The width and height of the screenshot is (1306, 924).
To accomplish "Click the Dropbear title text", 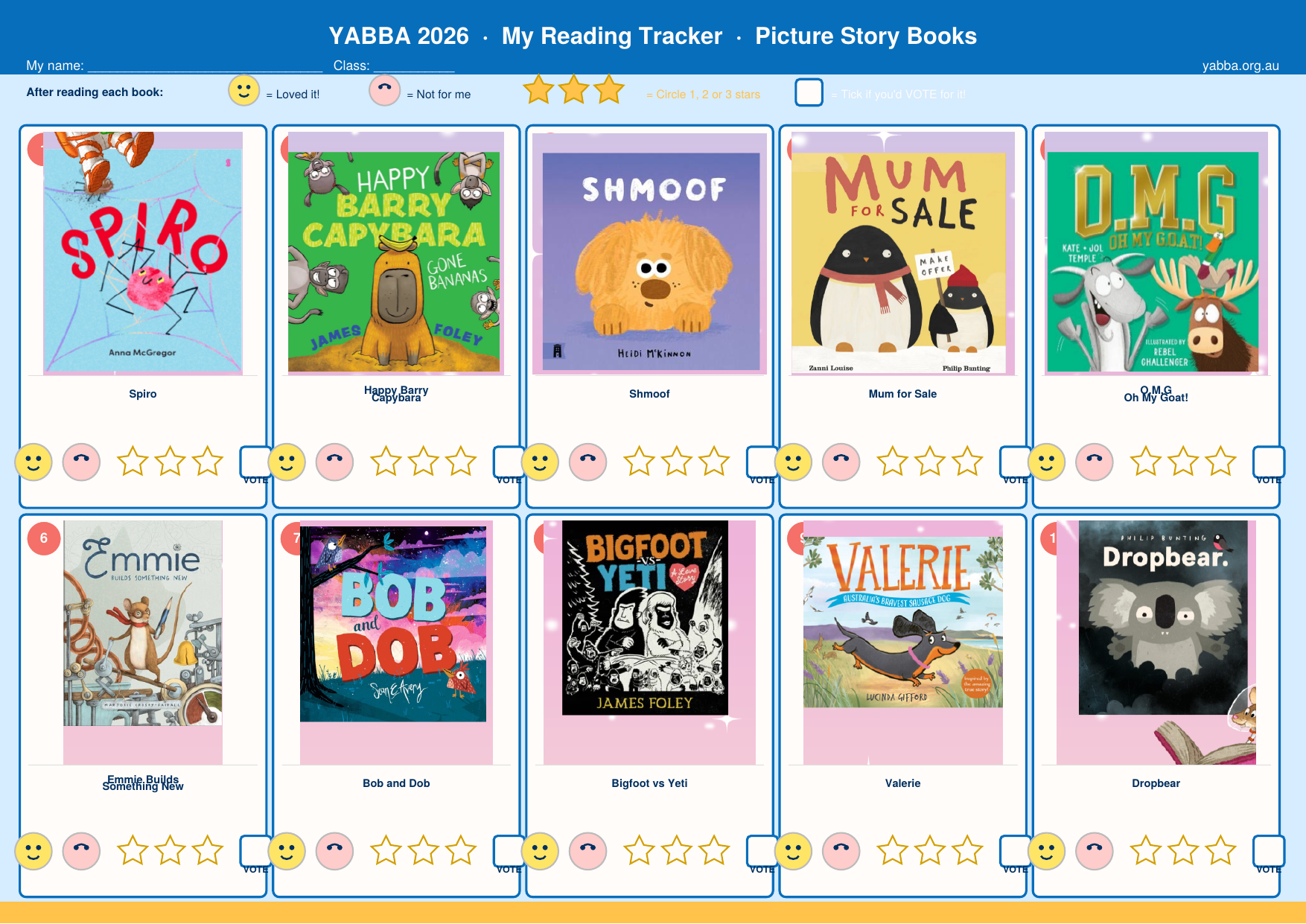I will pos(1156,783).
